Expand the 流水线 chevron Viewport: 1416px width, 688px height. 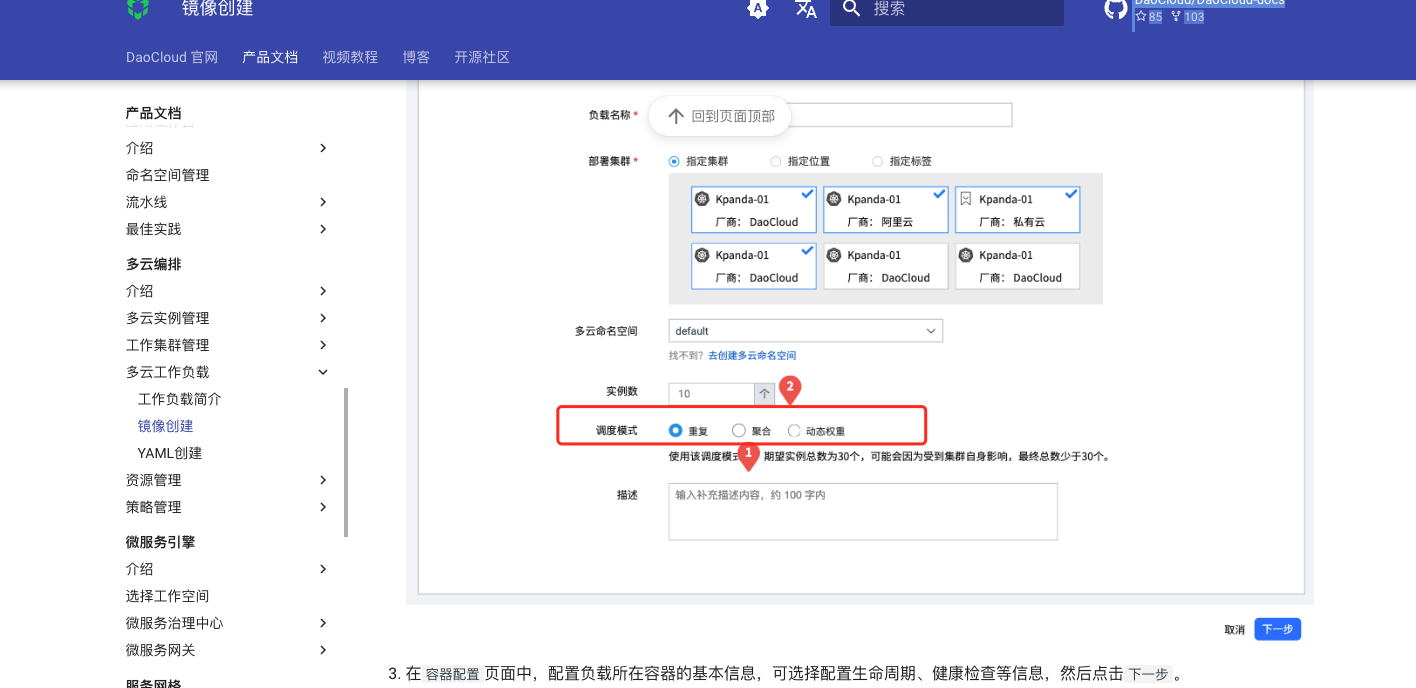pos(323,202)
